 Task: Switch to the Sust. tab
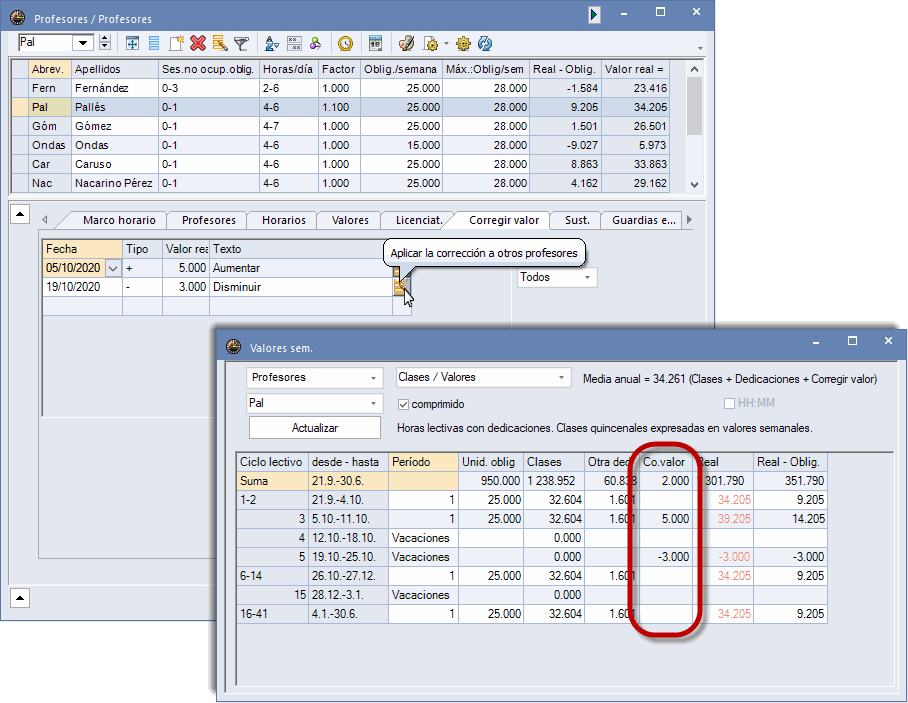[577, 220]
